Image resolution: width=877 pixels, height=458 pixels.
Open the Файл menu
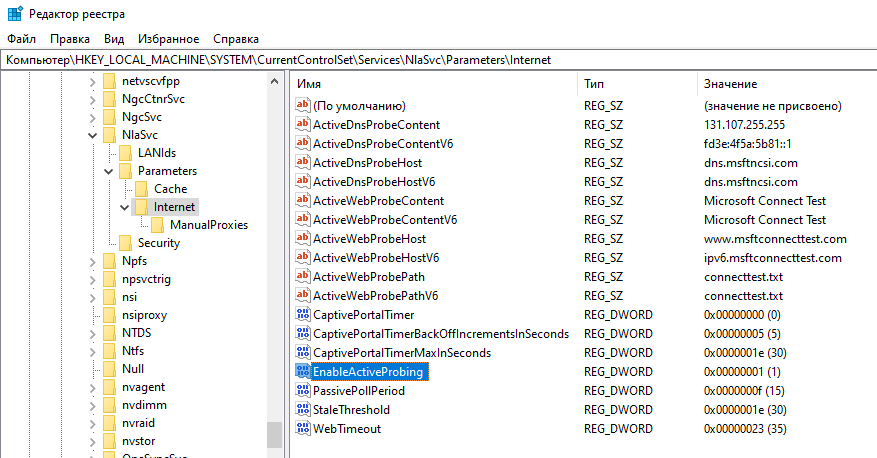[x=21, y=38]
